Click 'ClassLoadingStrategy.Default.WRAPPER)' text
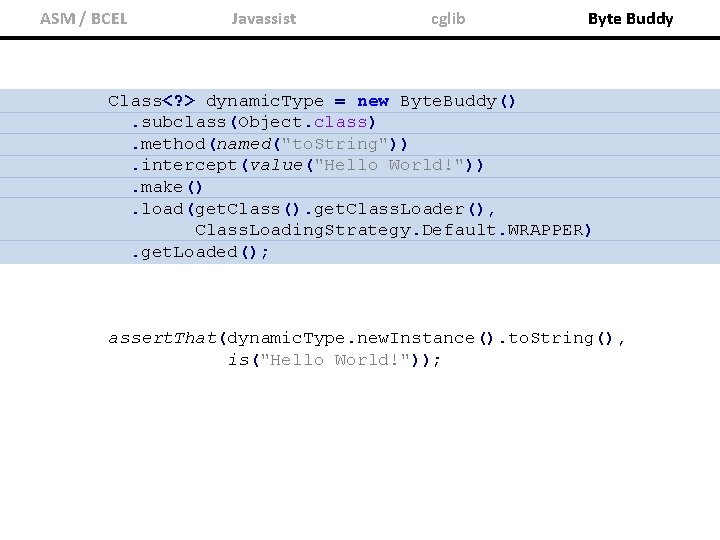Screen dimensions: 720x540 393,230
